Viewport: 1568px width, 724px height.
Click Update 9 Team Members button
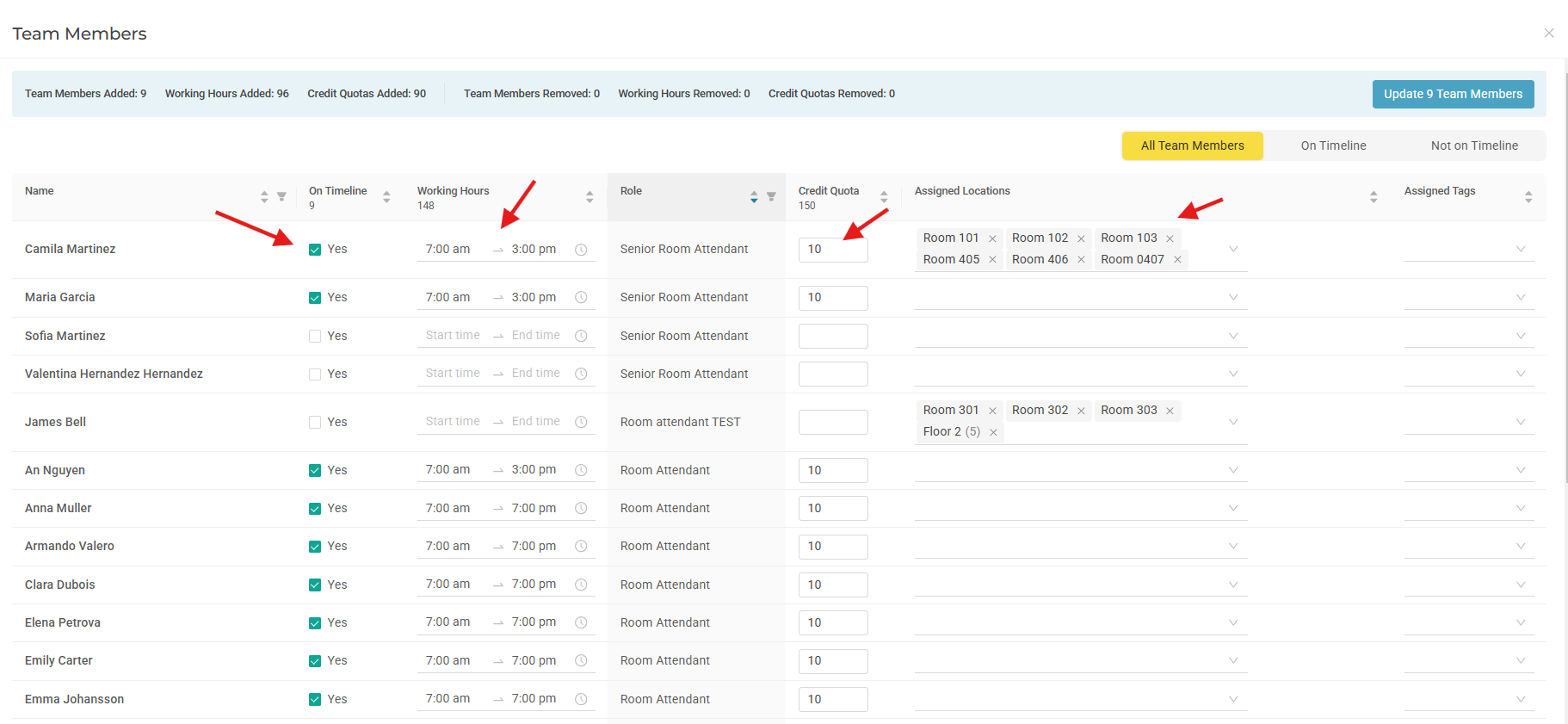coord(1453,94)
